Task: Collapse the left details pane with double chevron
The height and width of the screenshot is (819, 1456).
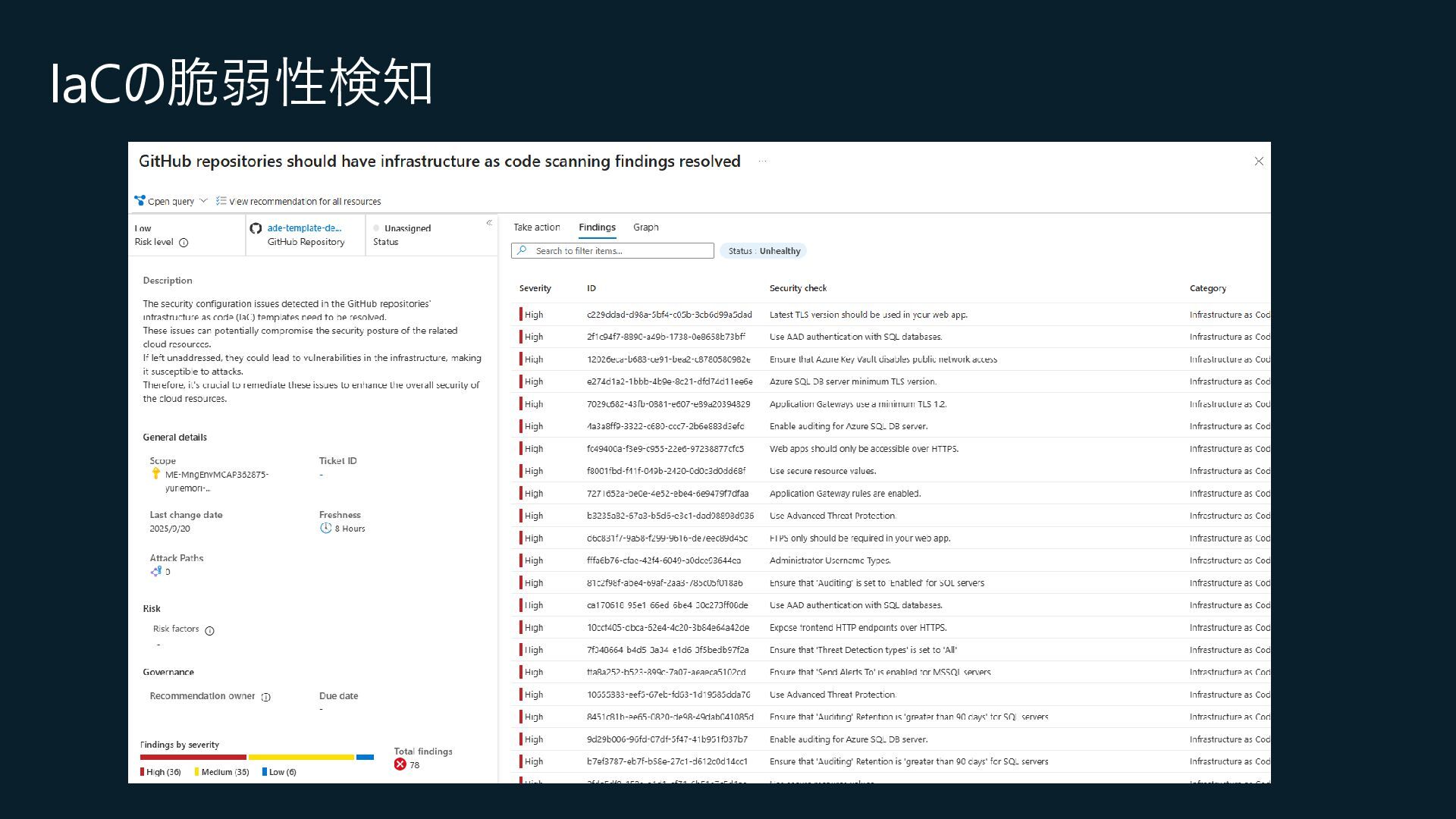Action: (x=489, y=223)
